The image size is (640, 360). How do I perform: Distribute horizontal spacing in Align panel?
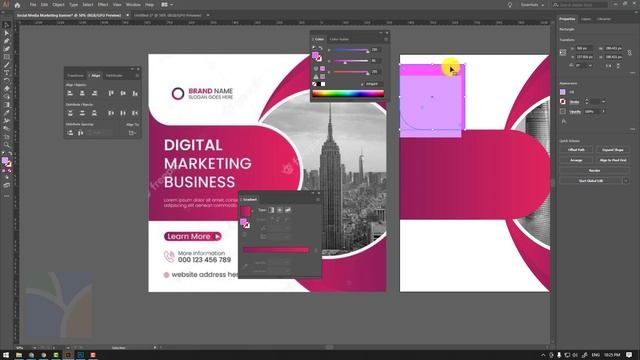click(x=80, y=133)
